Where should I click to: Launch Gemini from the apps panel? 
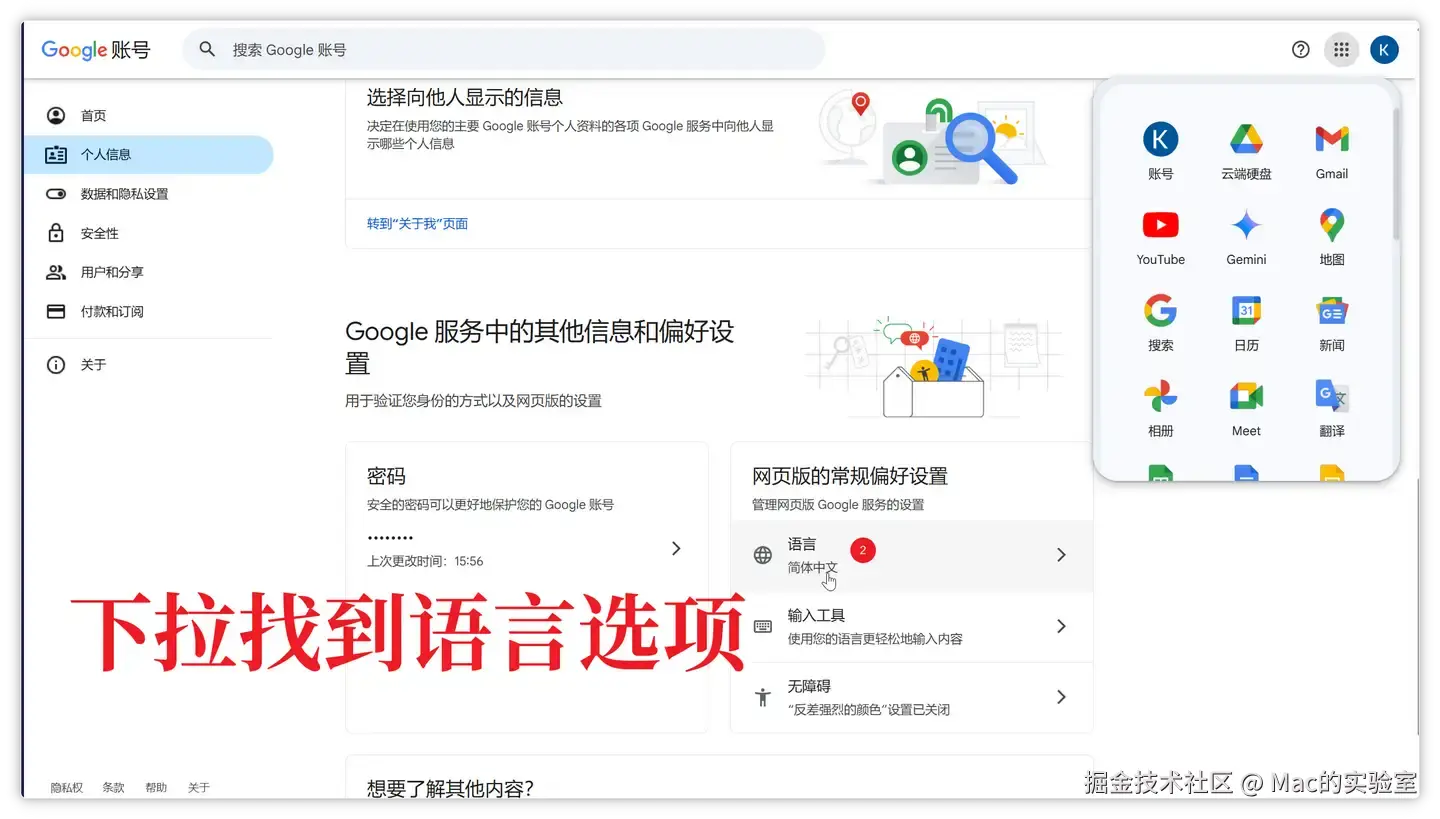point(1246,237)
